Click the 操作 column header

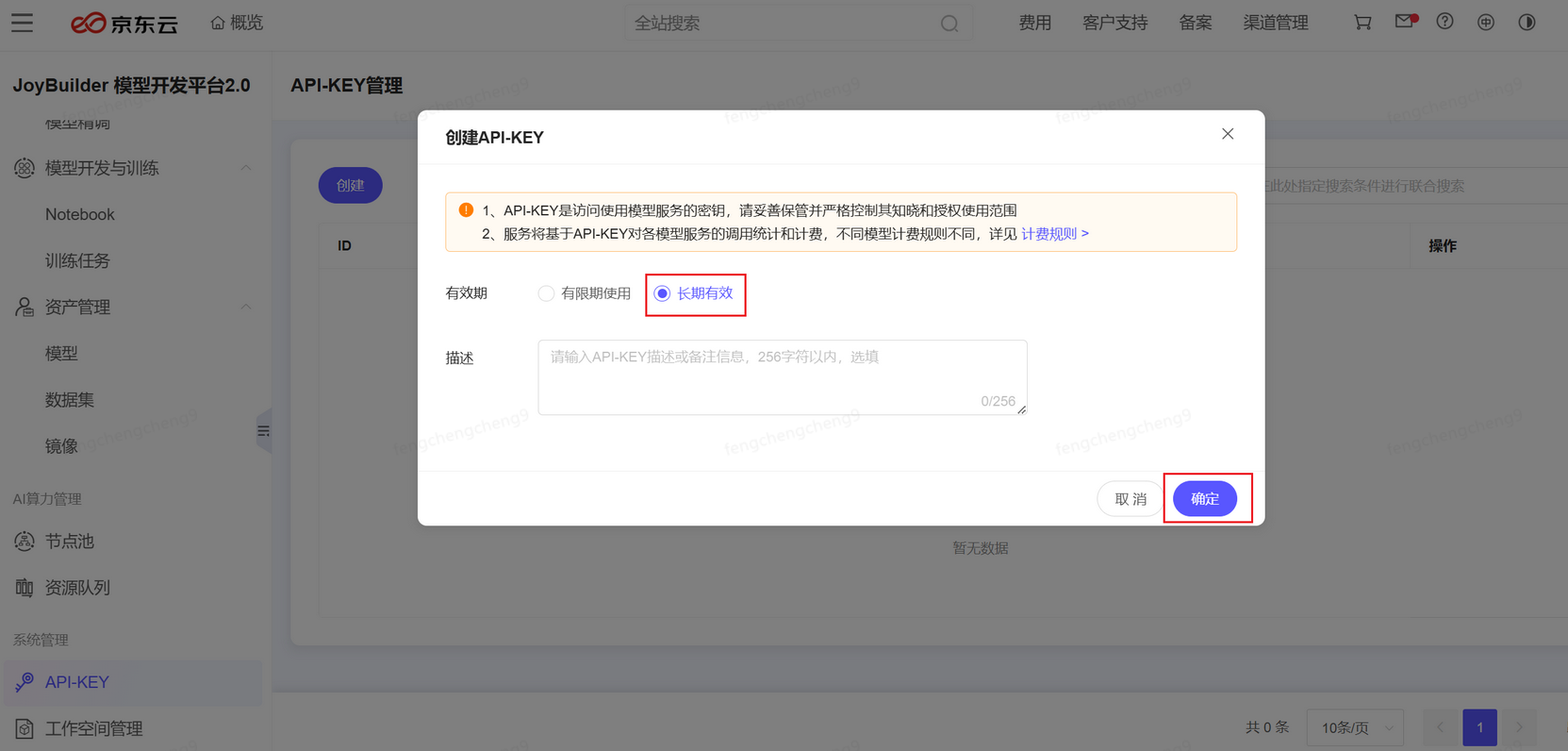point(1443,245)
